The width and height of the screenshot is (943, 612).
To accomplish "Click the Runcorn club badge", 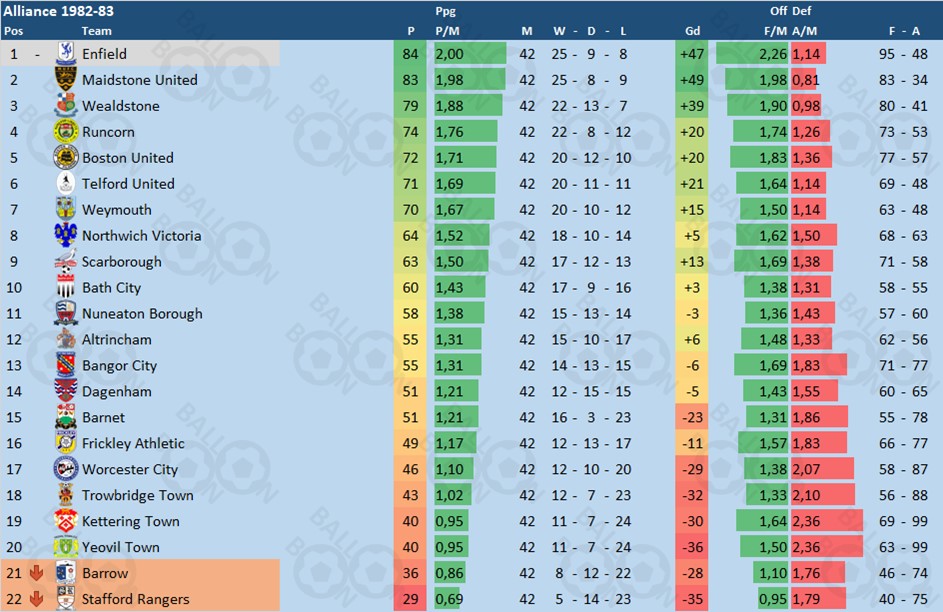I will click(x=66, y=132).
